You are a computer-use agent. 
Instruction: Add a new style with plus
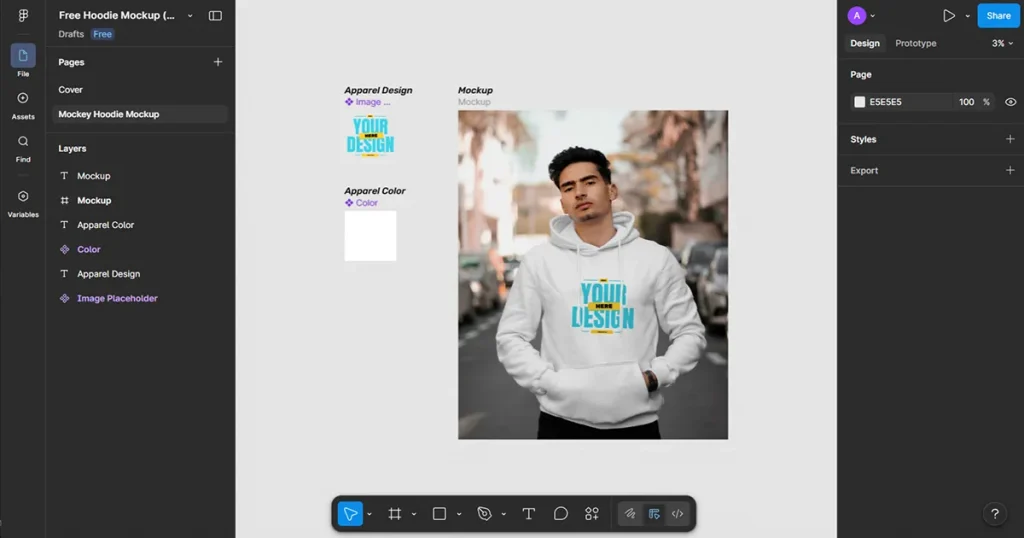[1010, 139]
